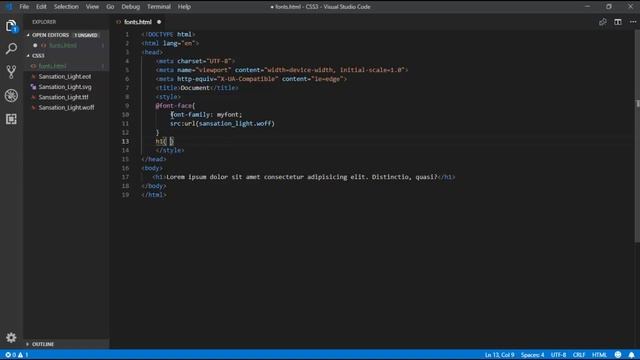Click Ln 13, Col 9 in status bar
This screenshot has width=640, height=360.
click(499, 355)
